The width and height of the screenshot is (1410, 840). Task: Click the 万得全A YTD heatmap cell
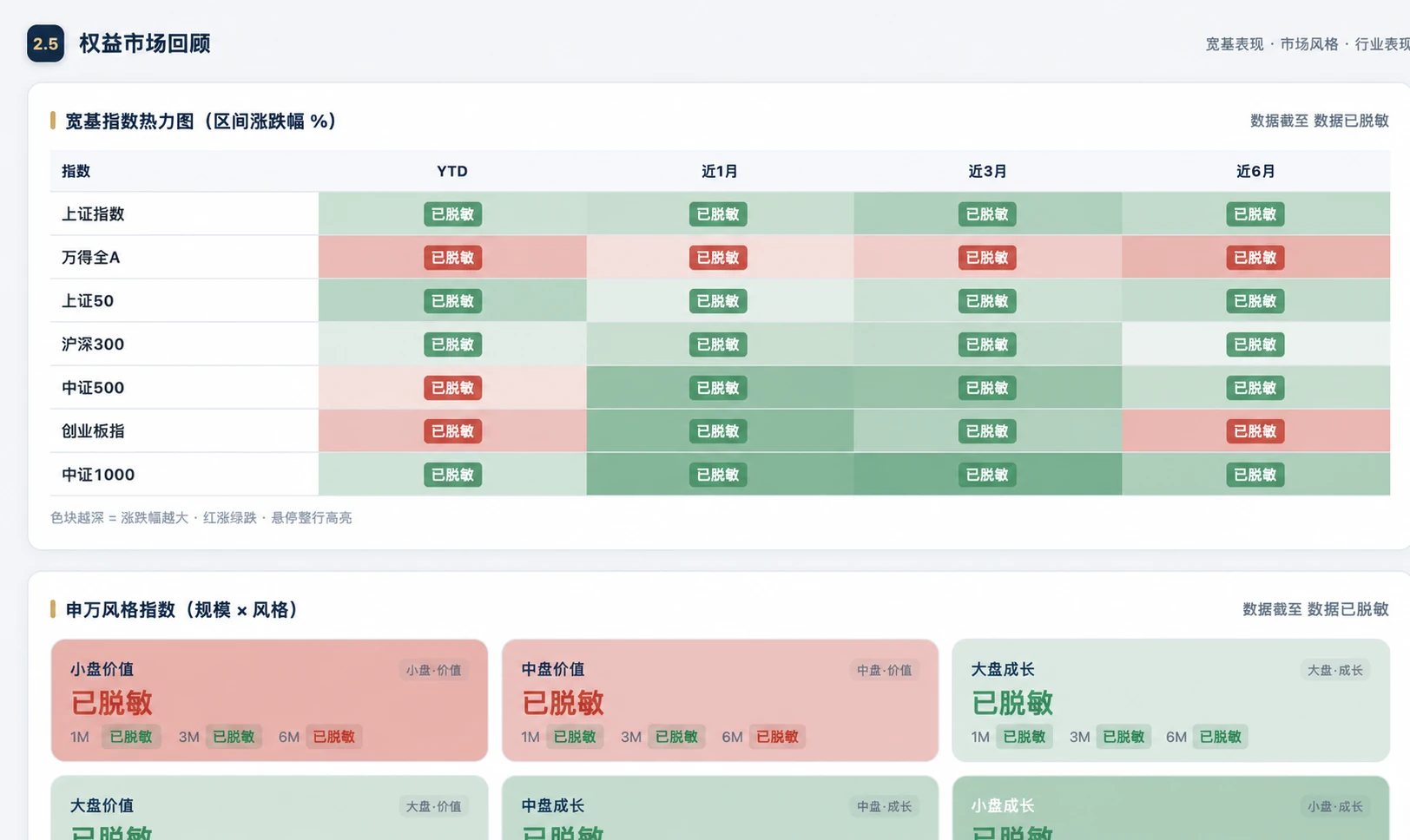[x=452, y=257]
